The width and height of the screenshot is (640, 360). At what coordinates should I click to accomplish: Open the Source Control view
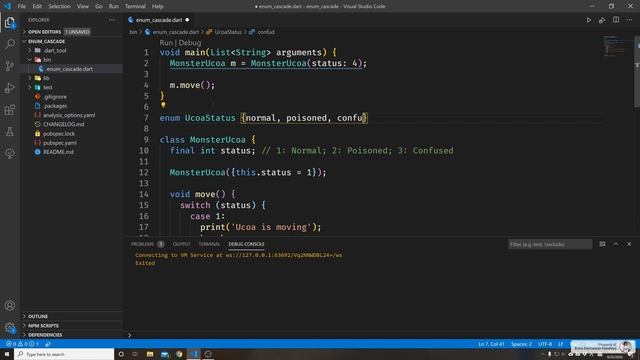[x=10, y=66]
